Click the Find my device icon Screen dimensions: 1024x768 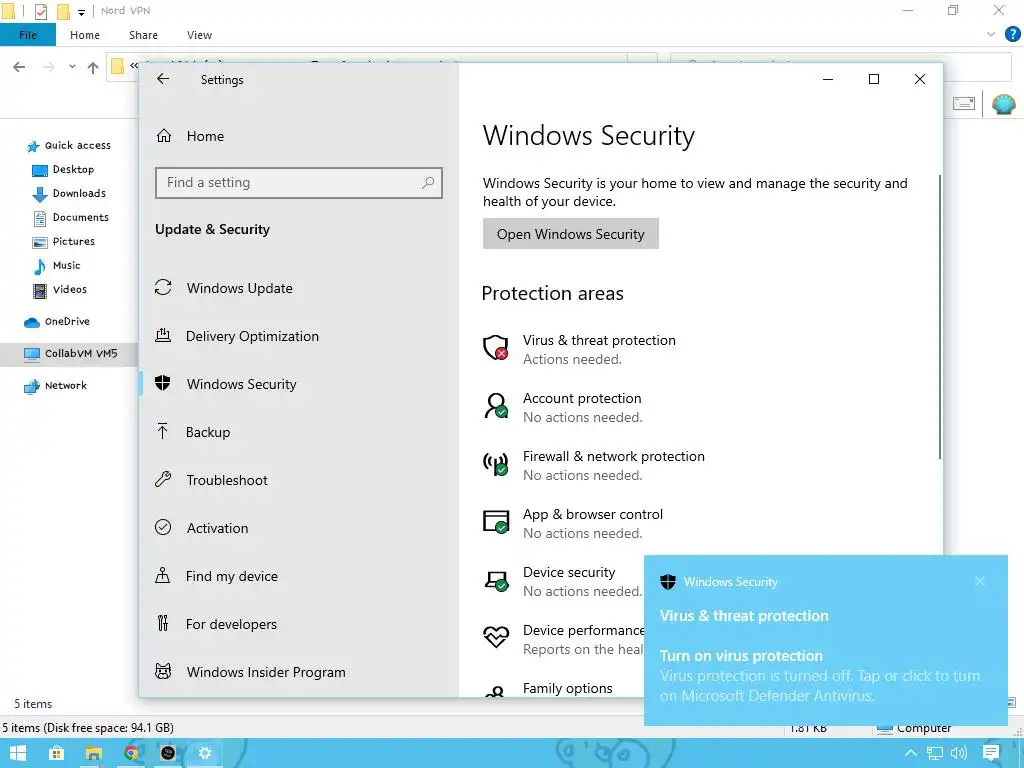163,575
